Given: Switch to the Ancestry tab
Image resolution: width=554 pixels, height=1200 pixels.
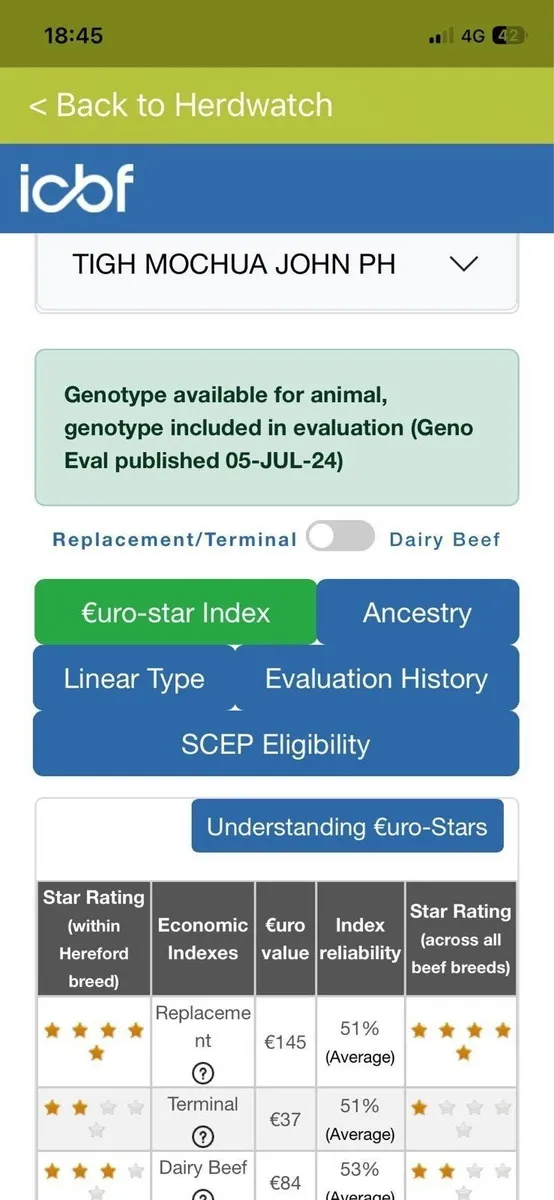Looking at the screenshot, I should (x=417, y=612).
